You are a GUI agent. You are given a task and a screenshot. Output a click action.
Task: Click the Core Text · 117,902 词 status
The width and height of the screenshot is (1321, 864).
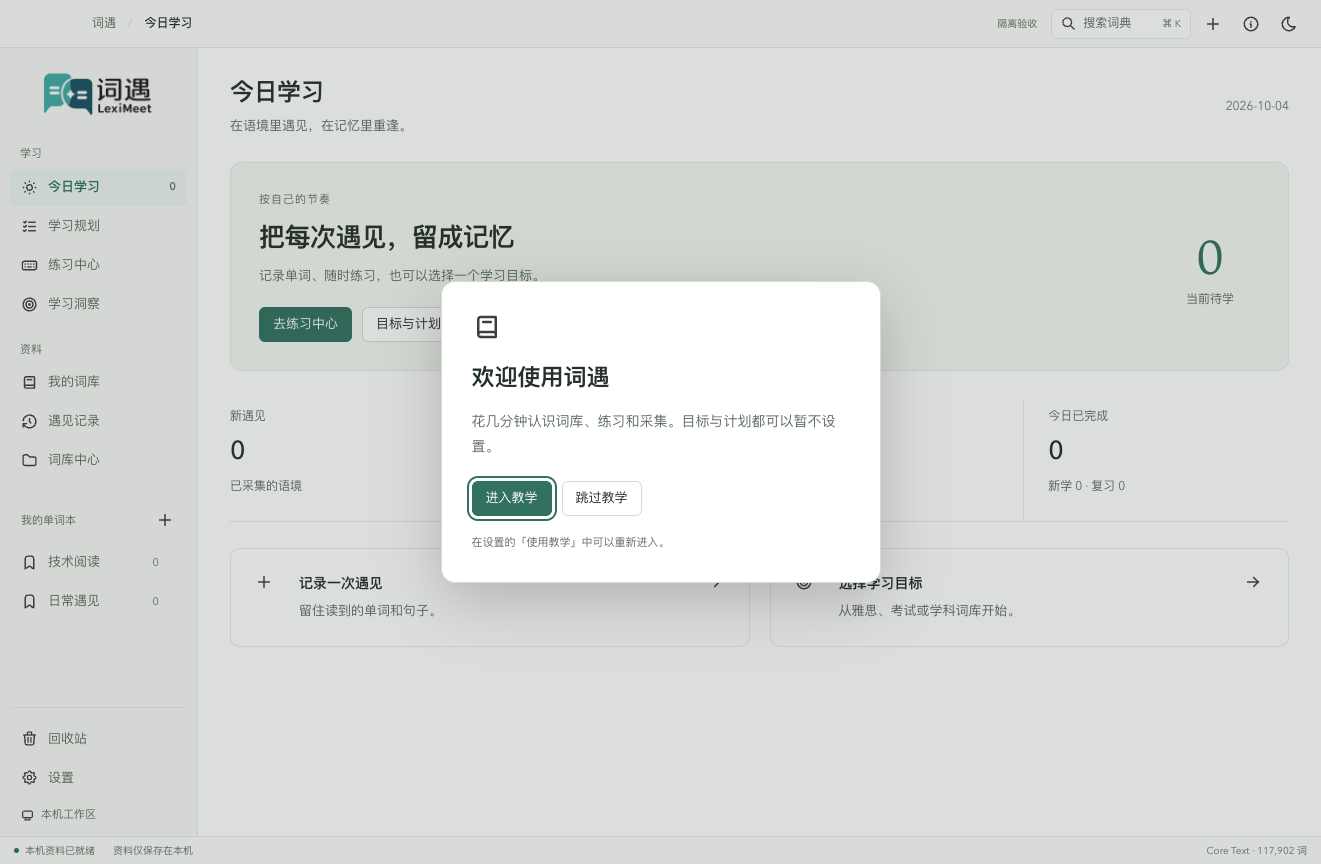[x=1257, y=851]
